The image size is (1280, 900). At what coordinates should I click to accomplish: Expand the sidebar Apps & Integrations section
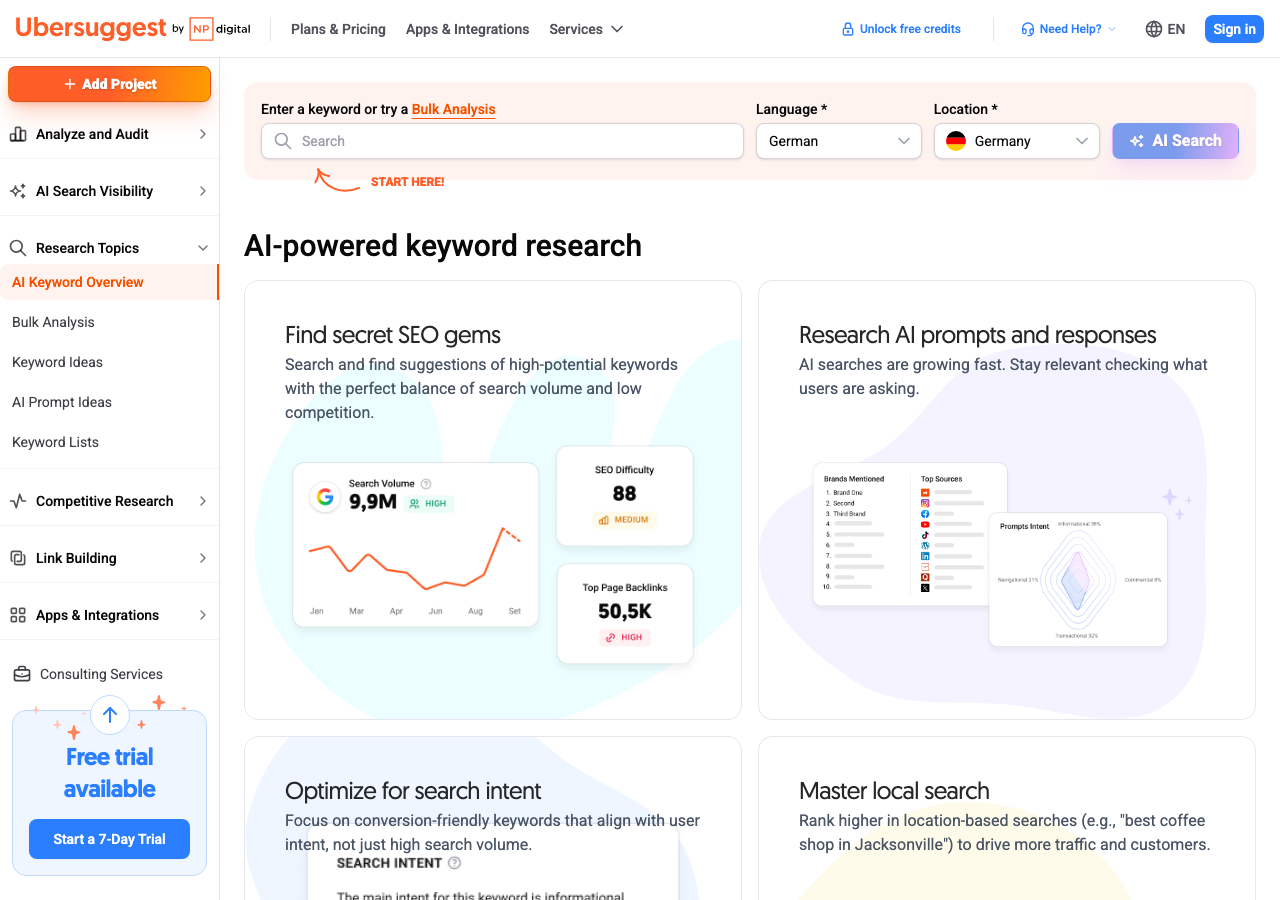pos(203,615)
